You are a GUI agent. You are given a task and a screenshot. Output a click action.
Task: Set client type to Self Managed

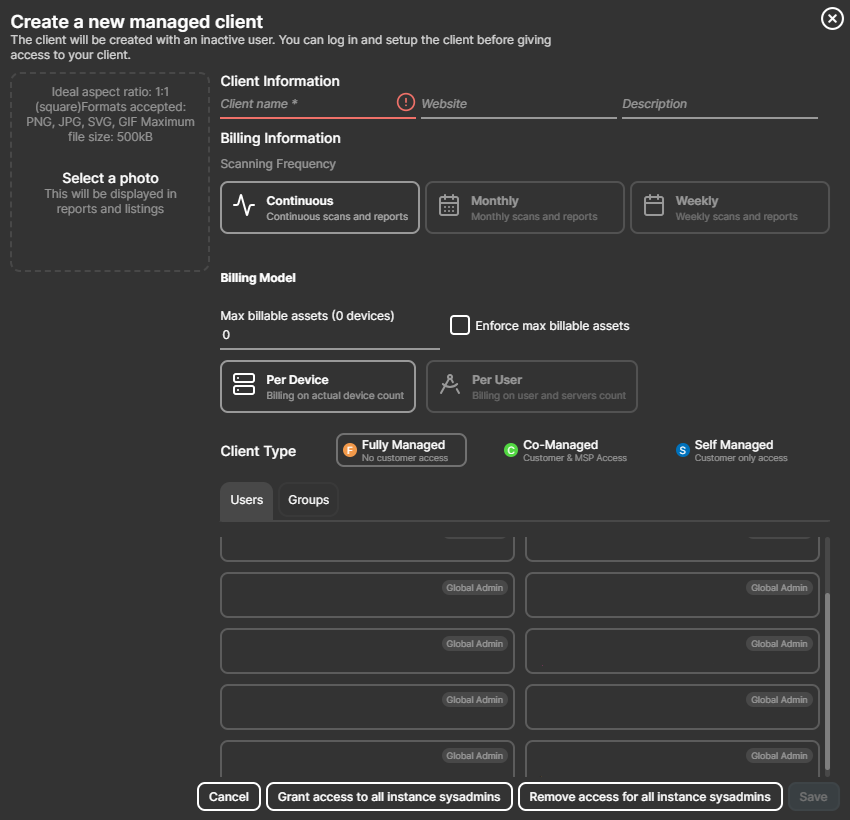(732, 450)
